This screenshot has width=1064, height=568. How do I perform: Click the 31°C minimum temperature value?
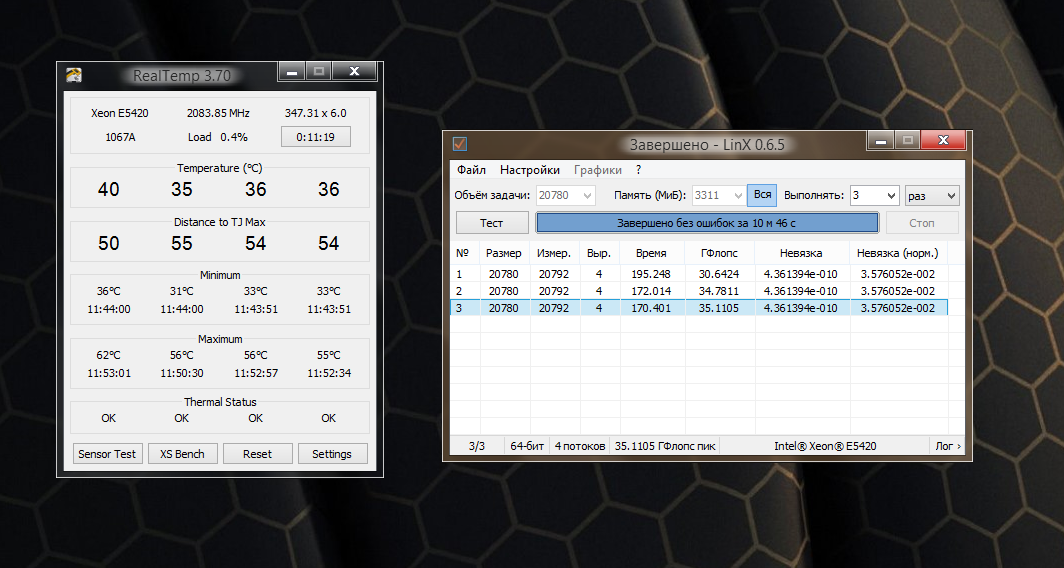182,292
